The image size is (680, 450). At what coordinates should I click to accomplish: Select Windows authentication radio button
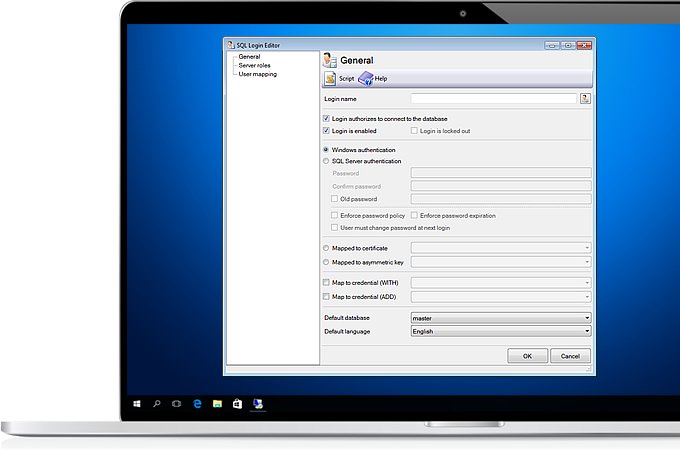click(326, 150)
